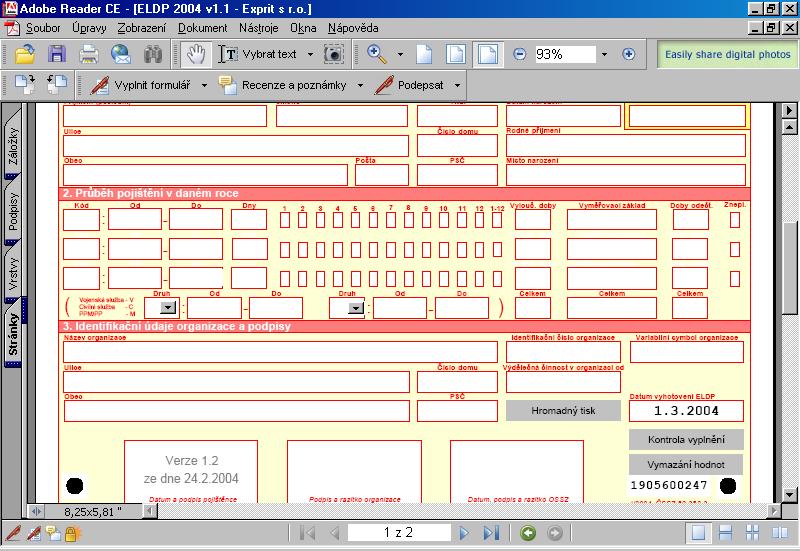Tick the Znepl. checkbox in the third row

click(735, 279)
